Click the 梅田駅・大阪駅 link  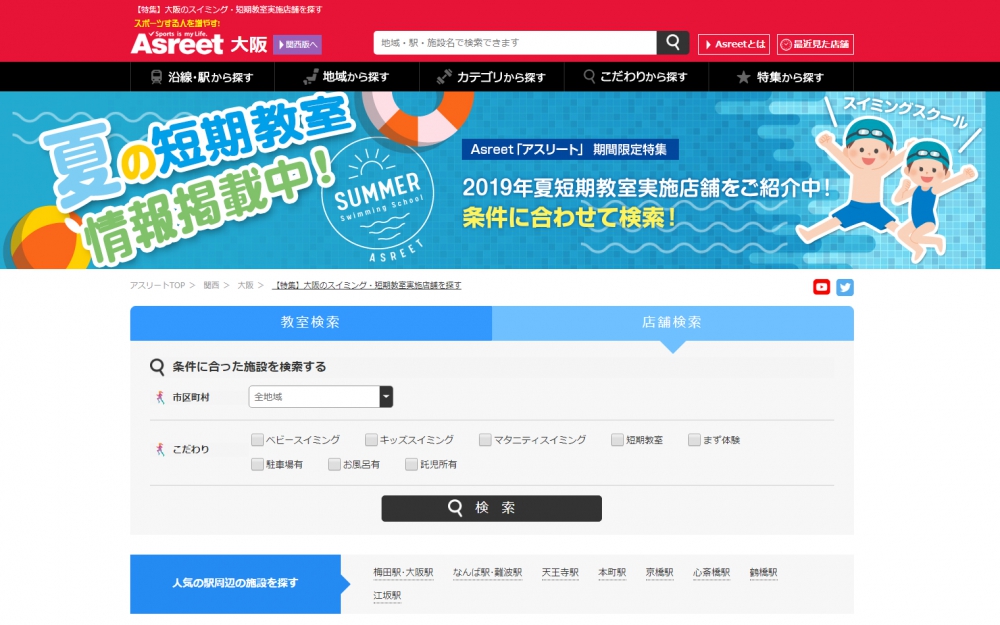403,573
